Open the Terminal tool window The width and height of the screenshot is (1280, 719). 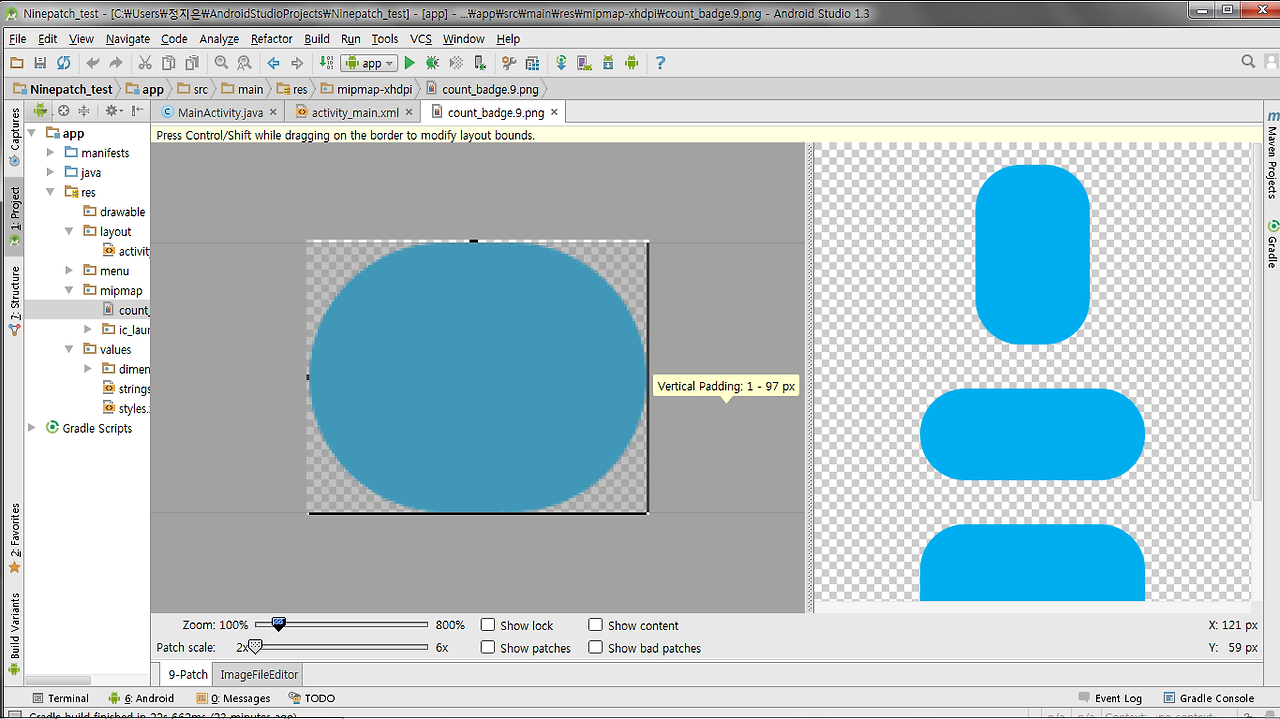pyautogui.click(x=60, y=698)
